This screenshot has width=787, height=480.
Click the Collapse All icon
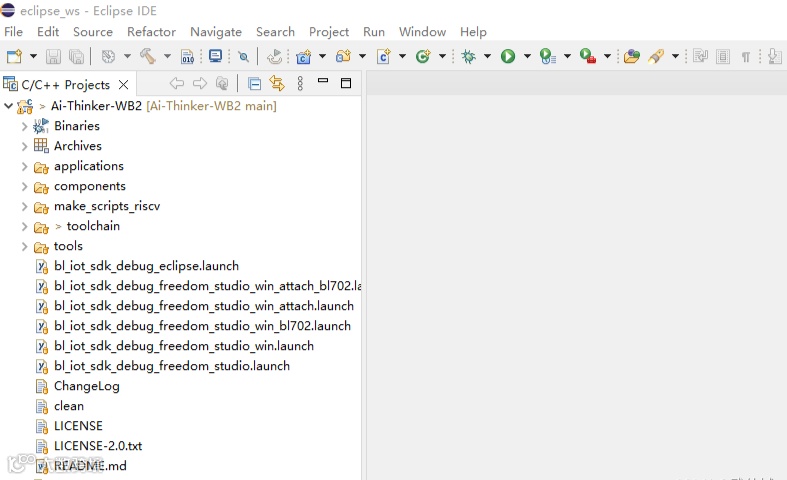pos(254,84)
